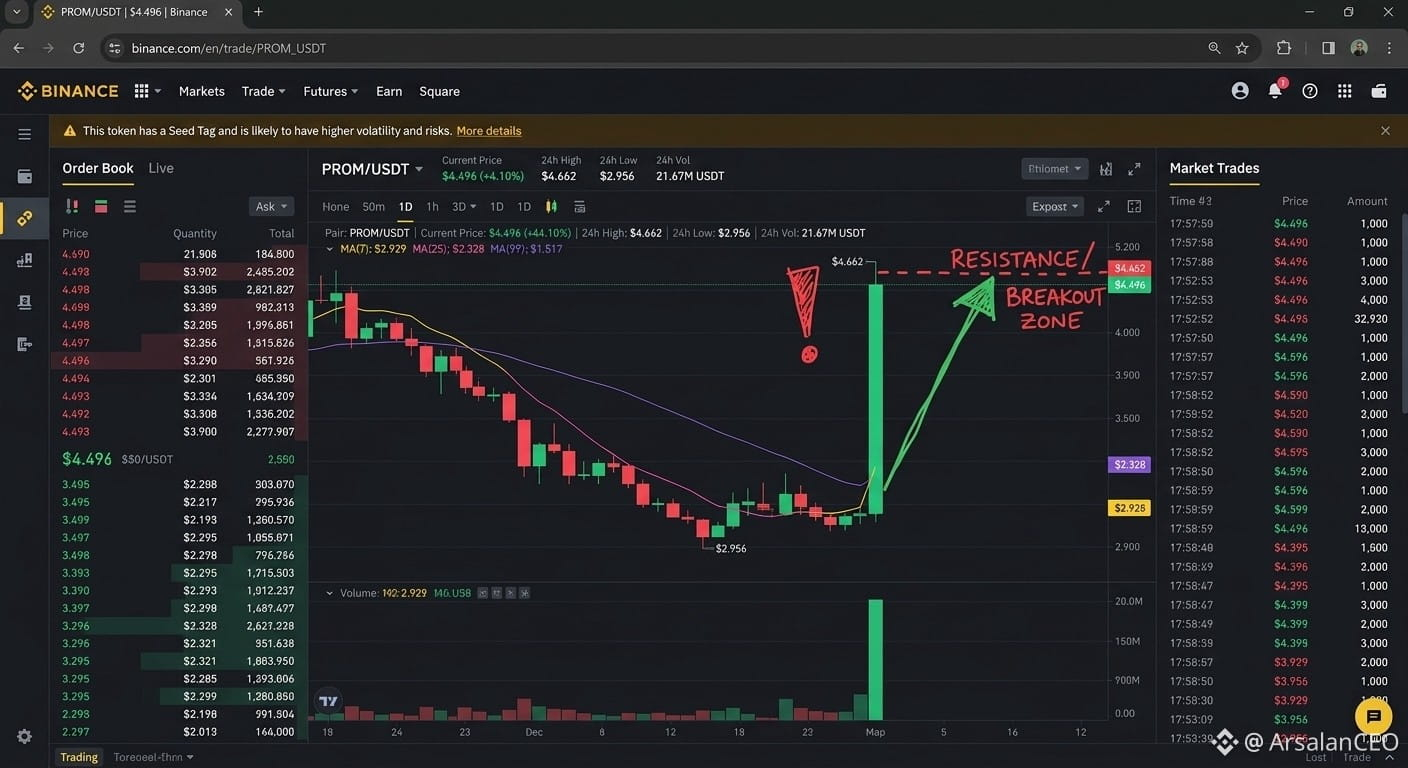This screenshot has width=1408, height=768.
Task: Expand the Trade menu in the header
Action: (264, 91)
